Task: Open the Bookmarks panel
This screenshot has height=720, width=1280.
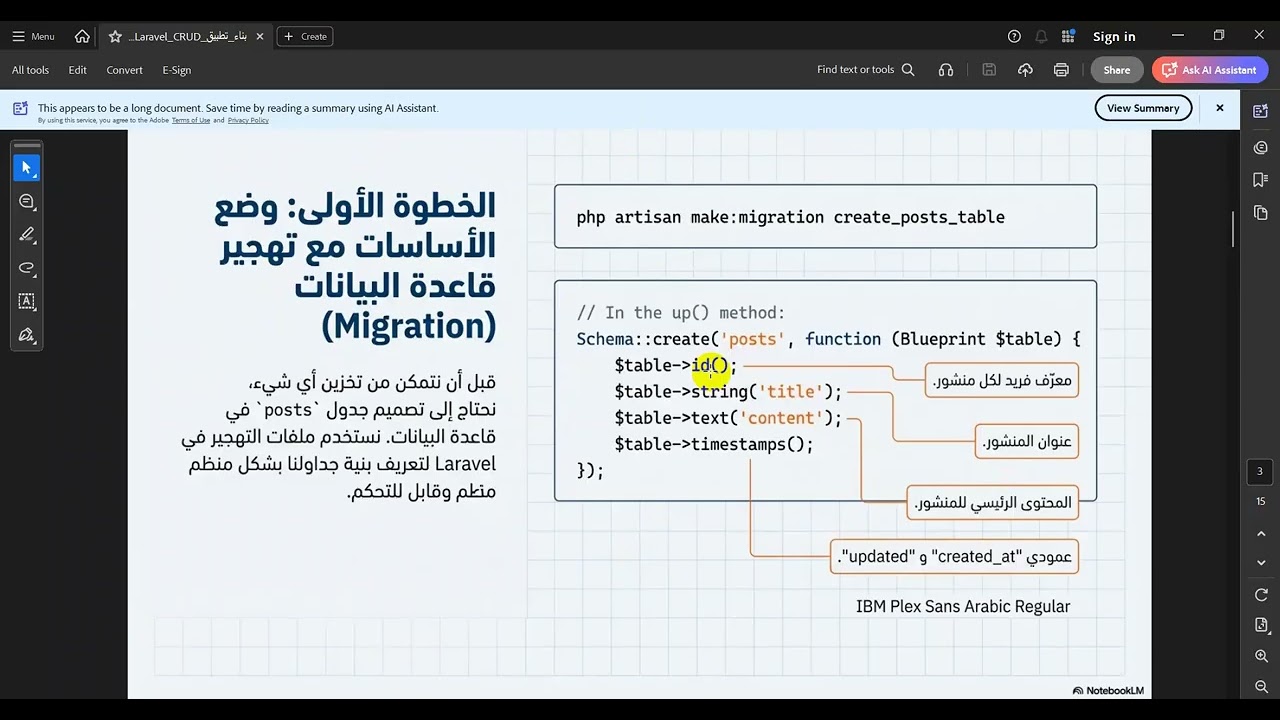Action: [1260, 180]
